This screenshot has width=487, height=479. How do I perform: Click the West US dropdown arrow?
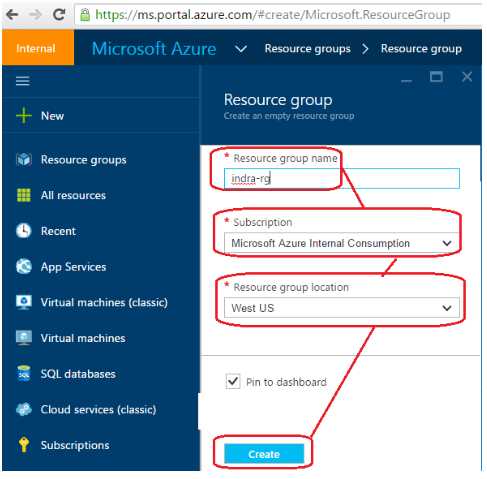coord(447,308)
